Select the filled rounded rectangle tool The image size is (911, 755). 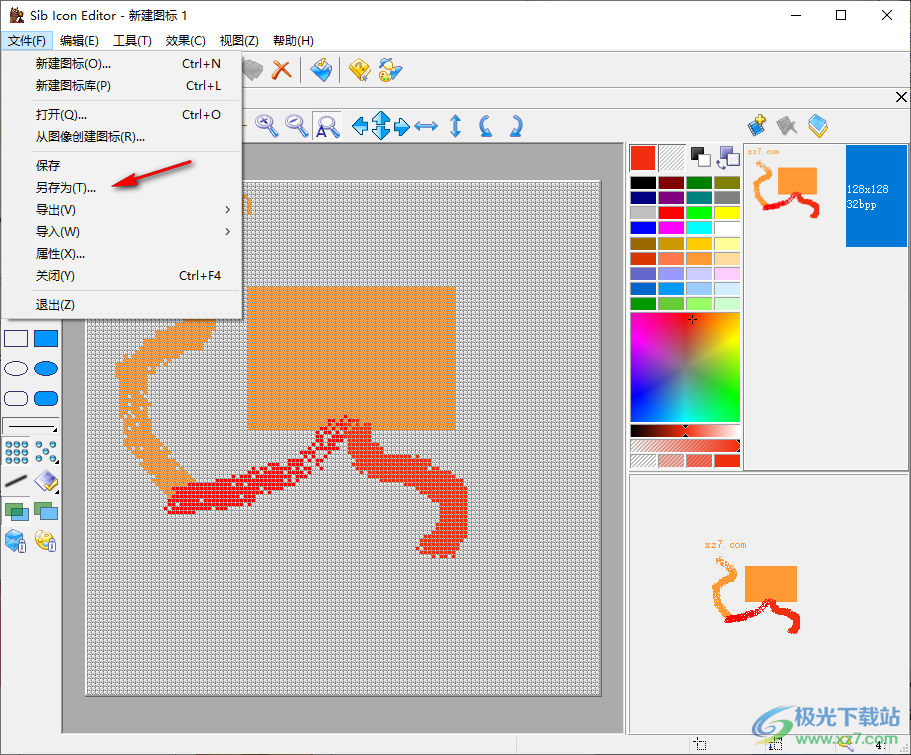[46, 398]
